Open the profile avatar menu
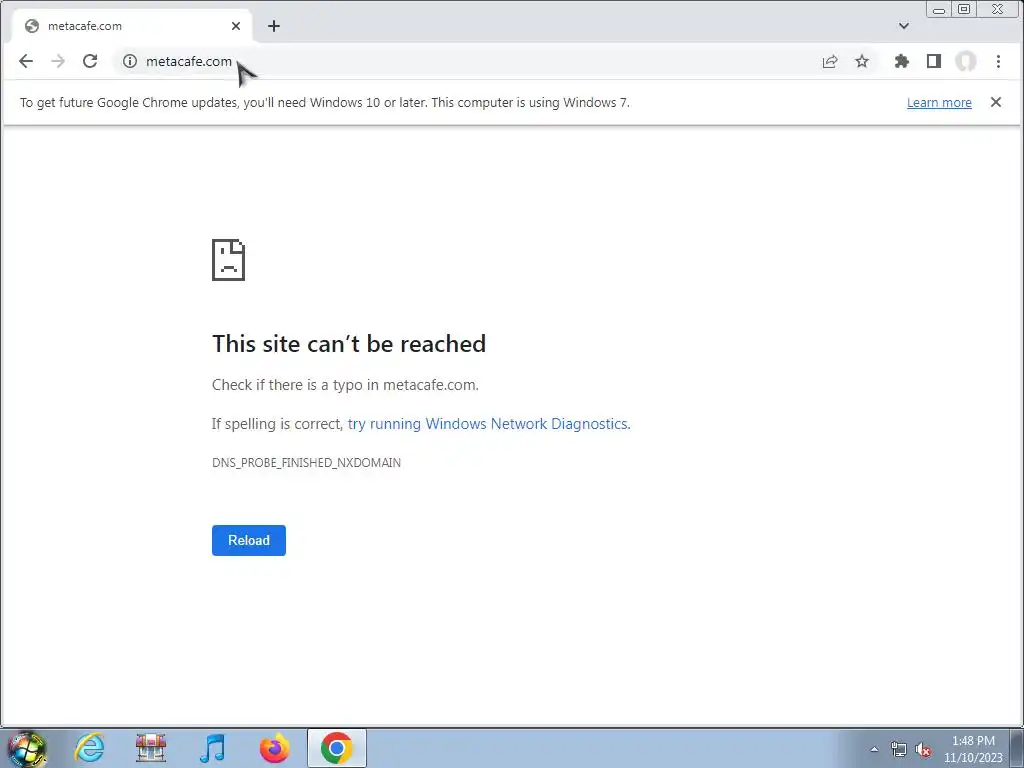The image size is (1024, 768). pos(966,61)
